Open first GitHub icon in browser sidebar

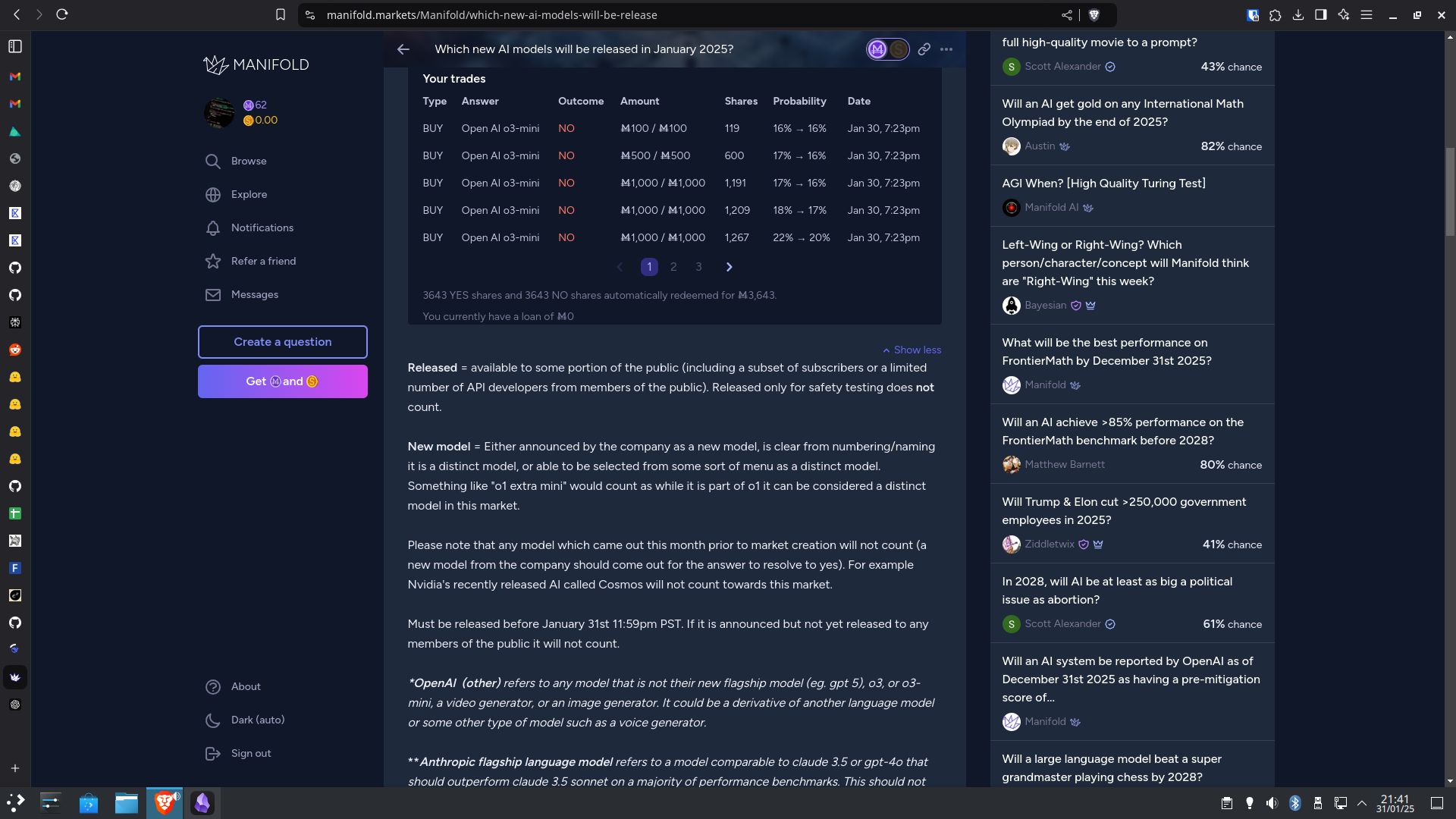[15, 268]
